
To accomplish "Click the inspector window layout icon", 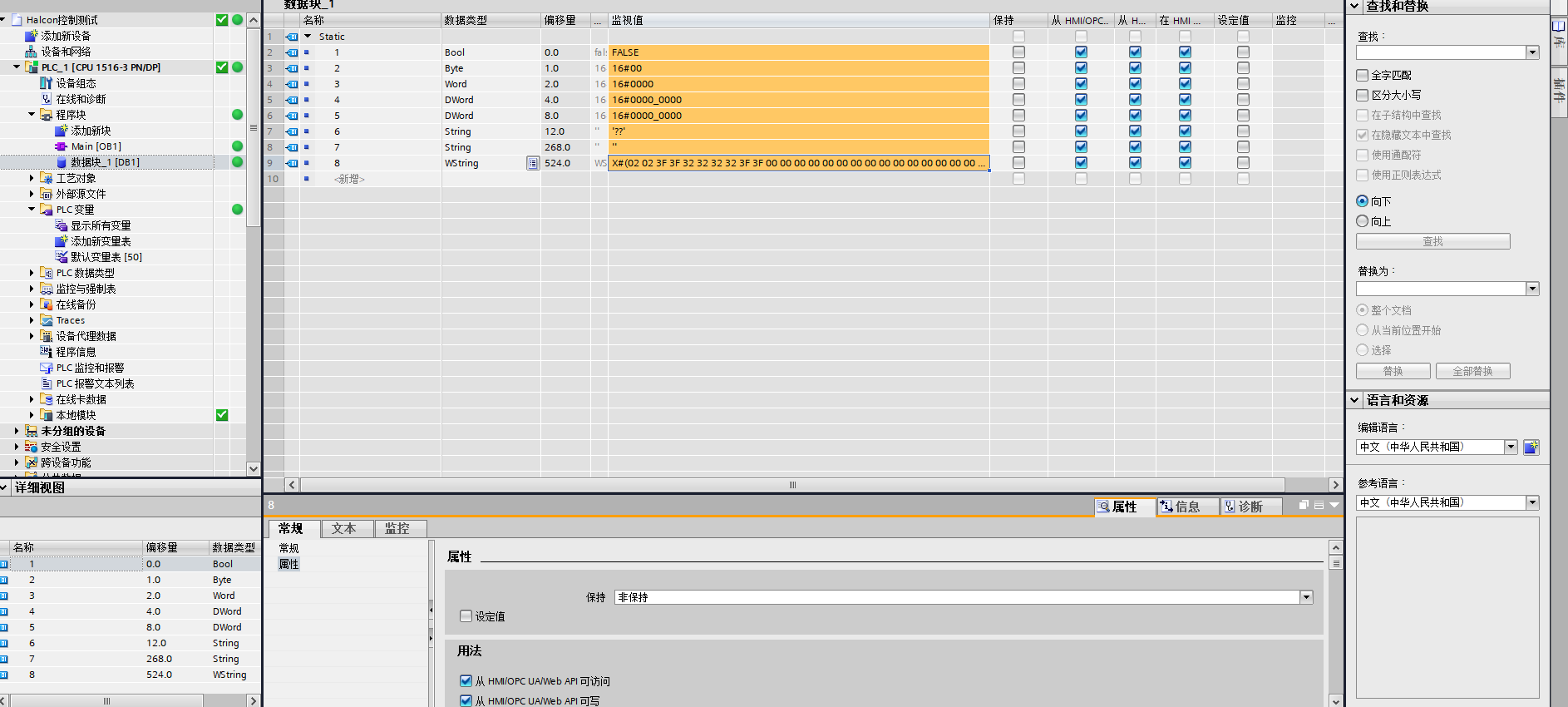I will coord(1319,505).
